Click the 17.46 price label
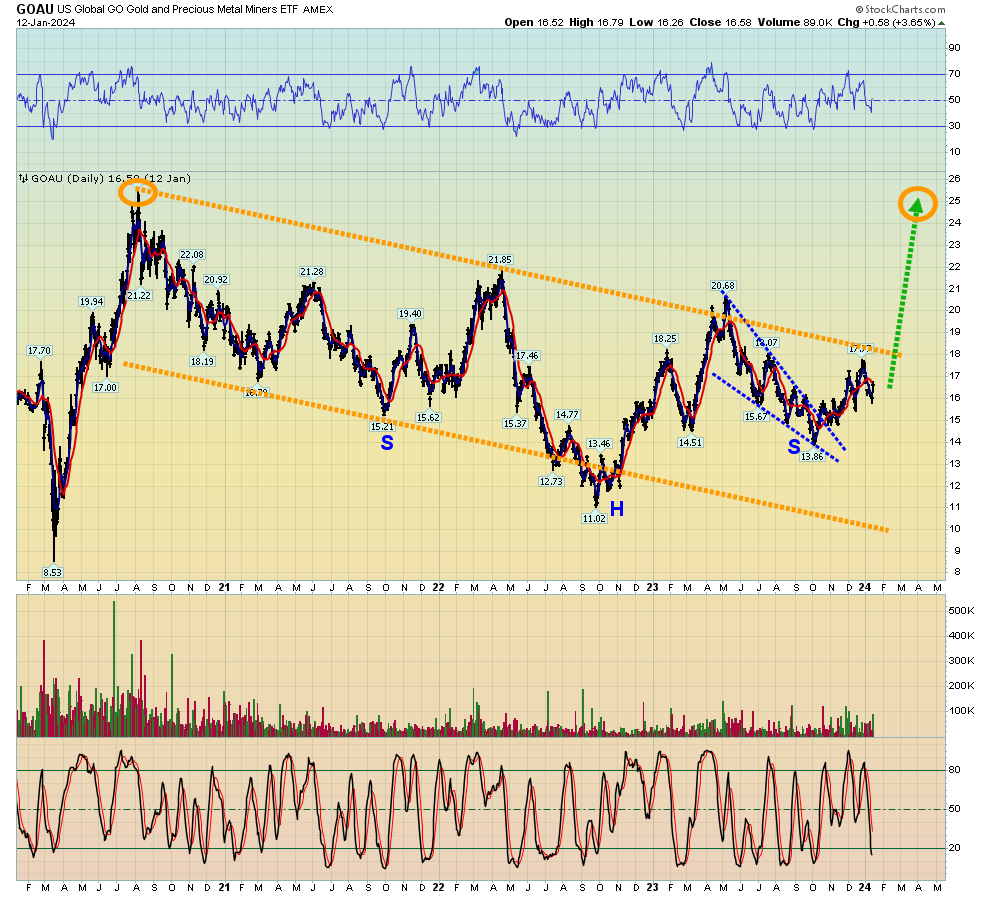Screen dimensions: 990x897 point(527,356)
